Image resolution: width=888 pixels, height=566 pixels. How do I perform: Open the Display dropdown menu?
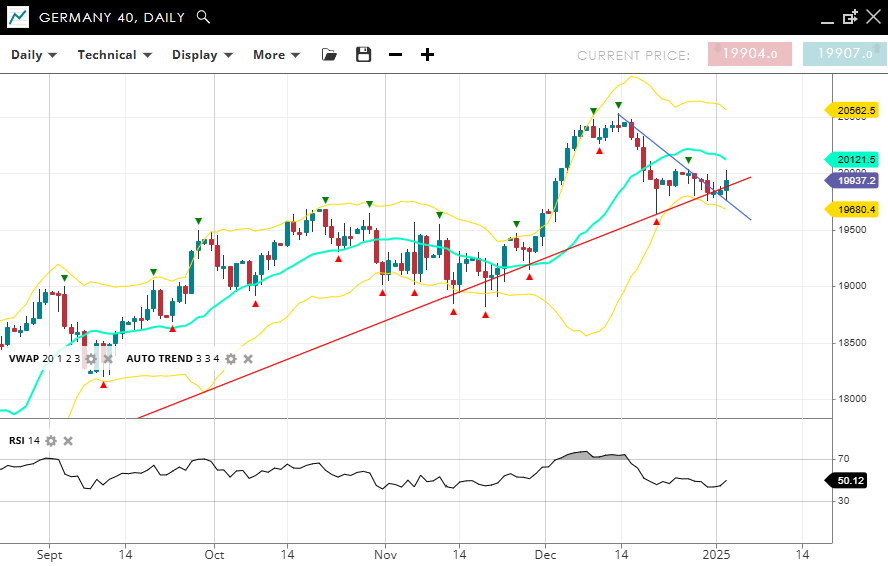pyautogui.click(x=202, y=55)
